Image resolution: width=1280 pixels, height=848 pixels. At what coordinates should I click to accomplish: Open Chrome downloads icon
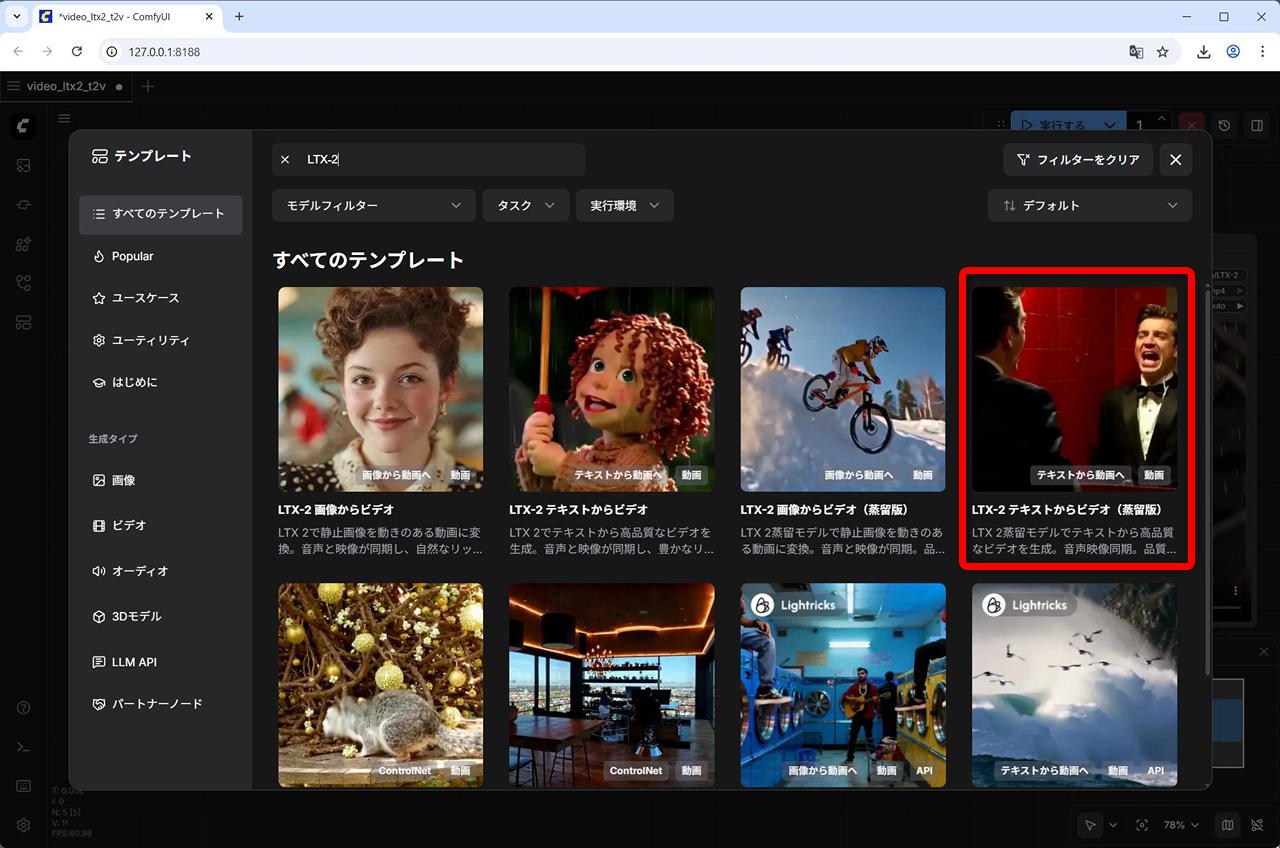1204,52
